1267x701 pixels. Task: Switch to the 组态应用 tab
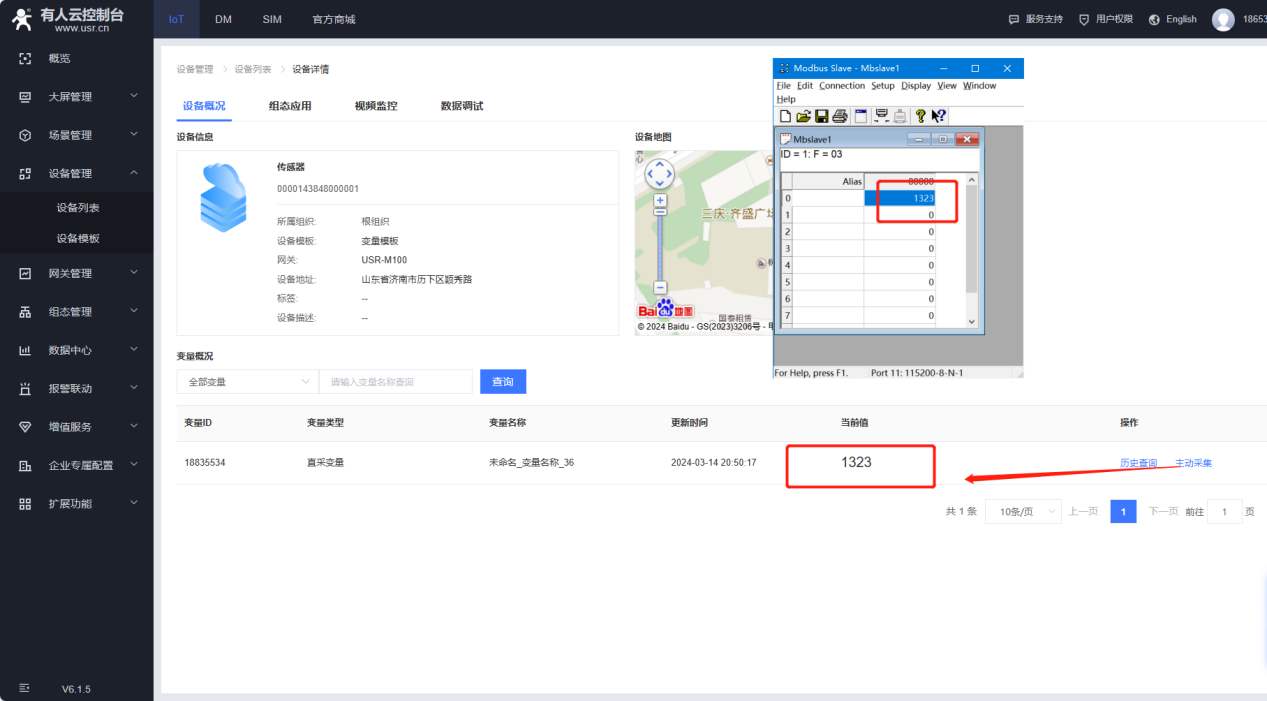pyautogui.click(x=290, y=106)
